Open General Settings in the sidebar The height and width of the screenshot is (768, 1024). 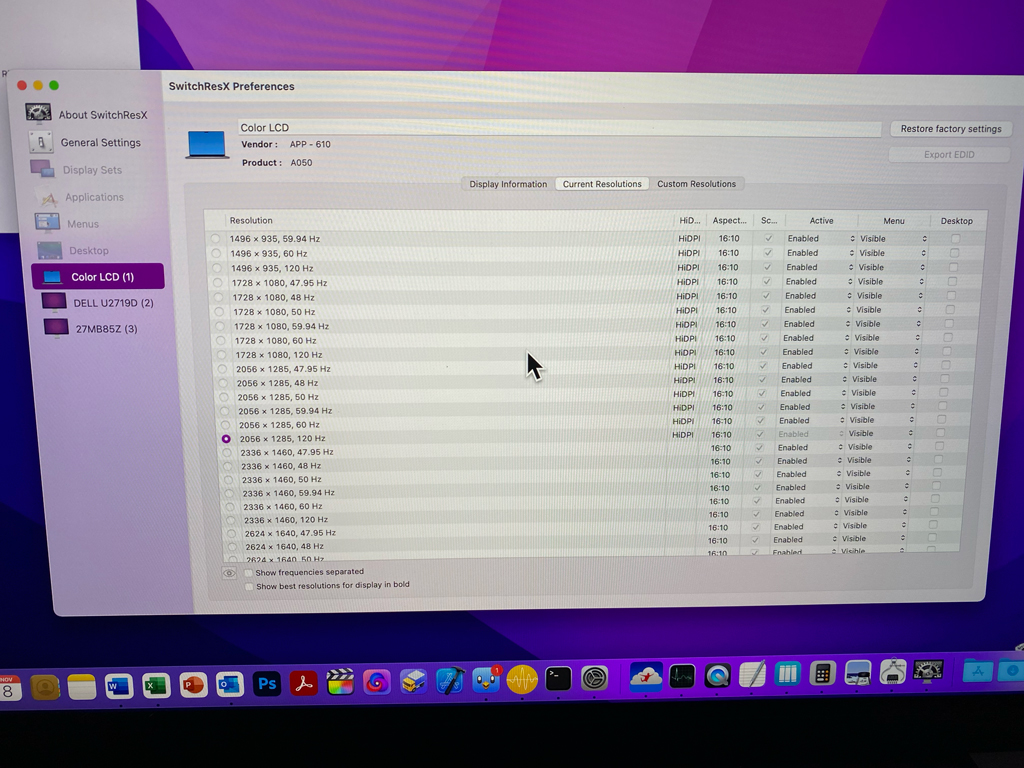86,142
